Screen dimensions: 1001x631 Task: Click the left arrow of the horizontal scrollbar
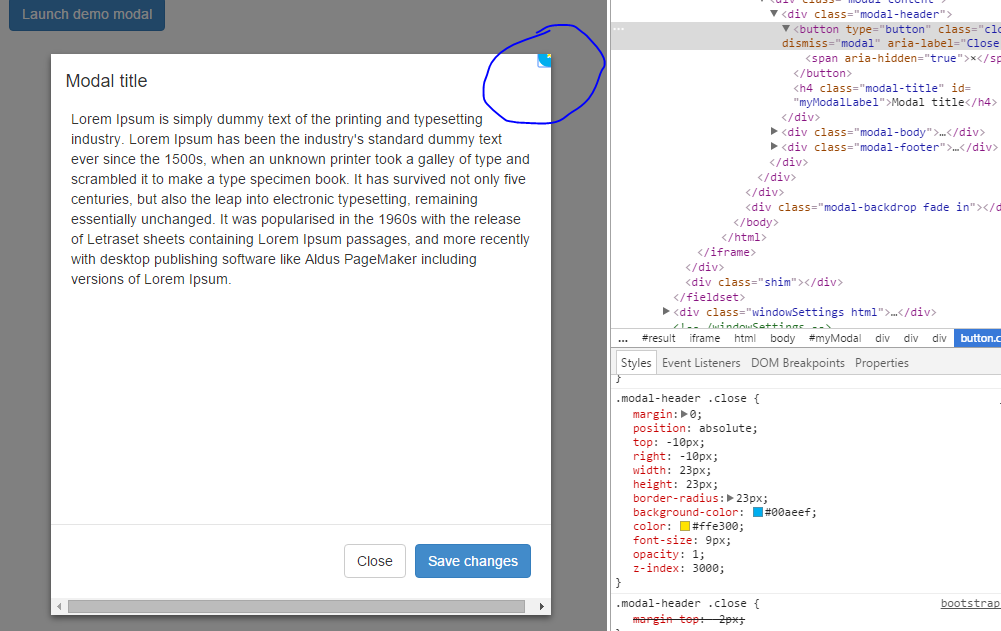point(59,605)
